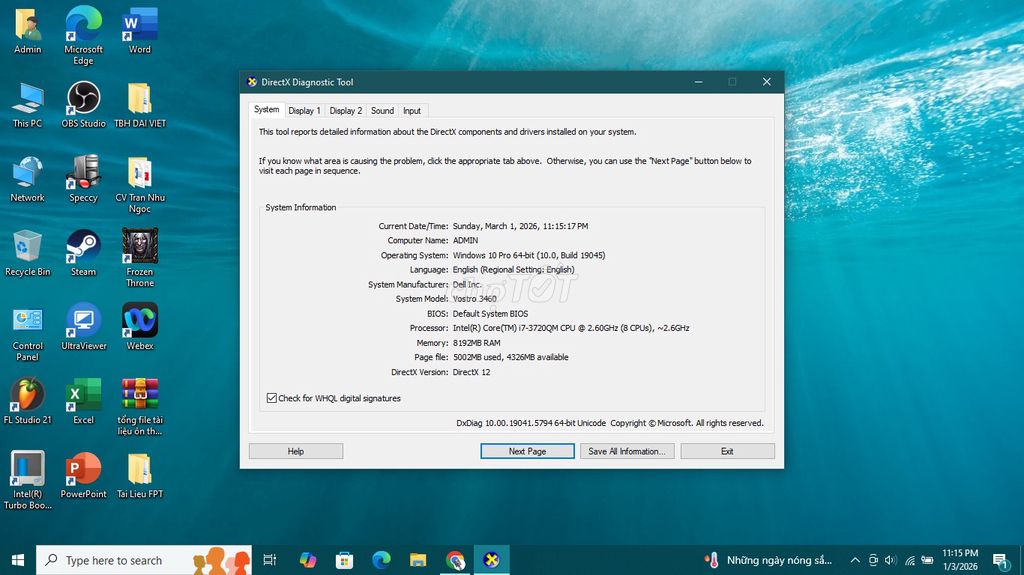Click the 5002MB used page file value
Screen dimensions: 1024x575
tap(511, 357)
